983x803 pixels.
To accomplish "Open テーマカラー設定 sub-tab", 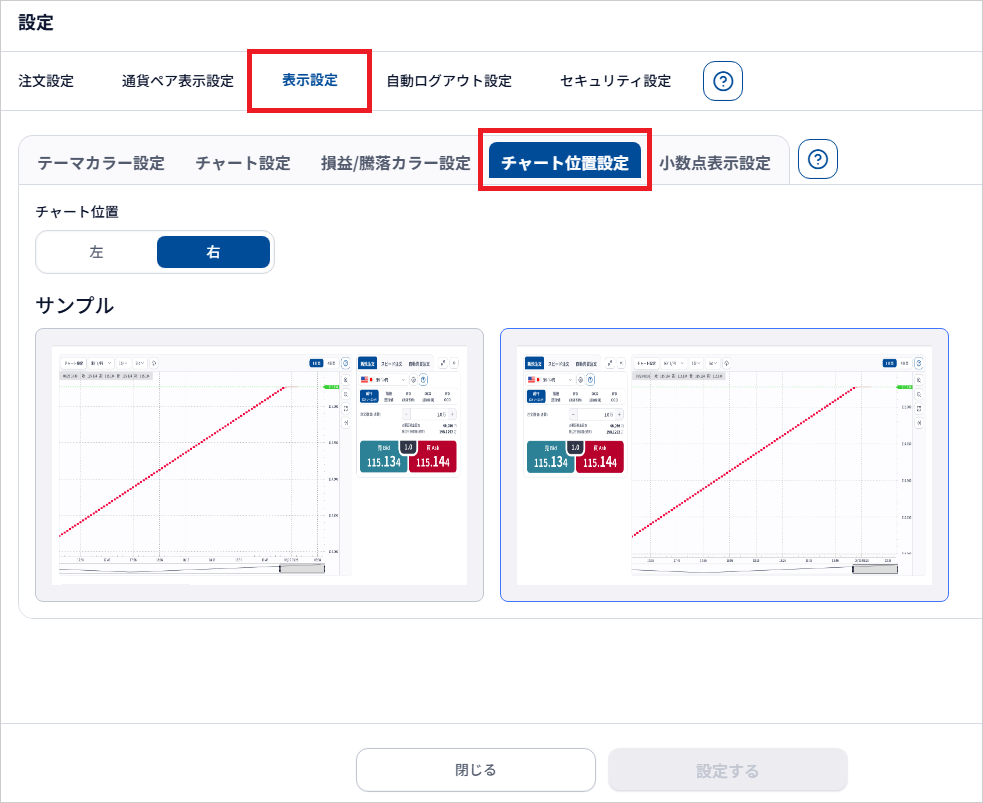I will tap(101, 163).
